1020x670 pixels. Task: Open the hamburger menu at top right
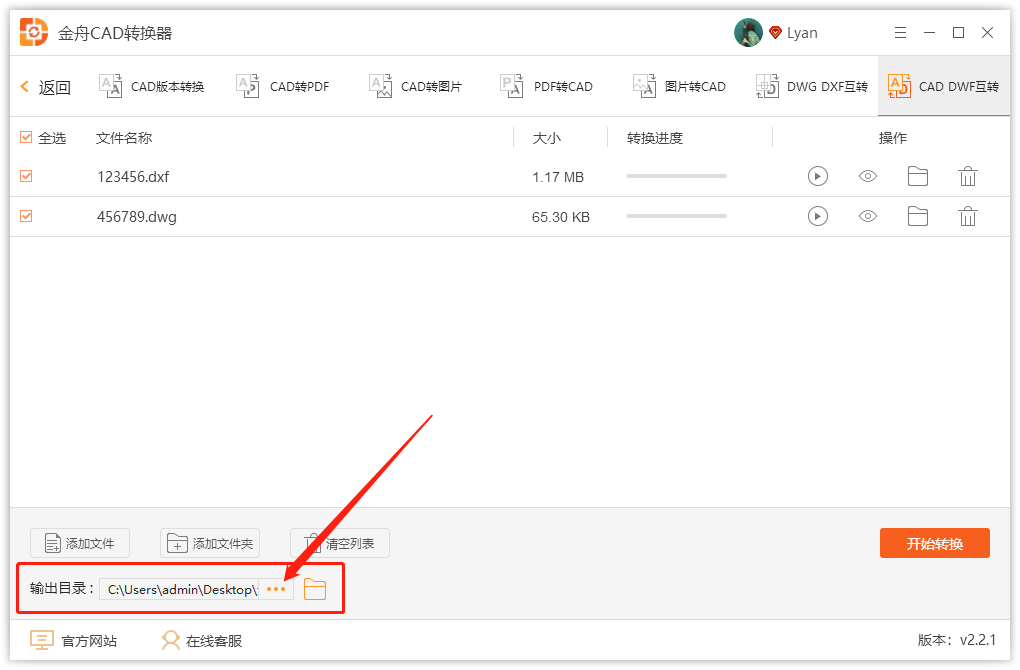[899, 31]
